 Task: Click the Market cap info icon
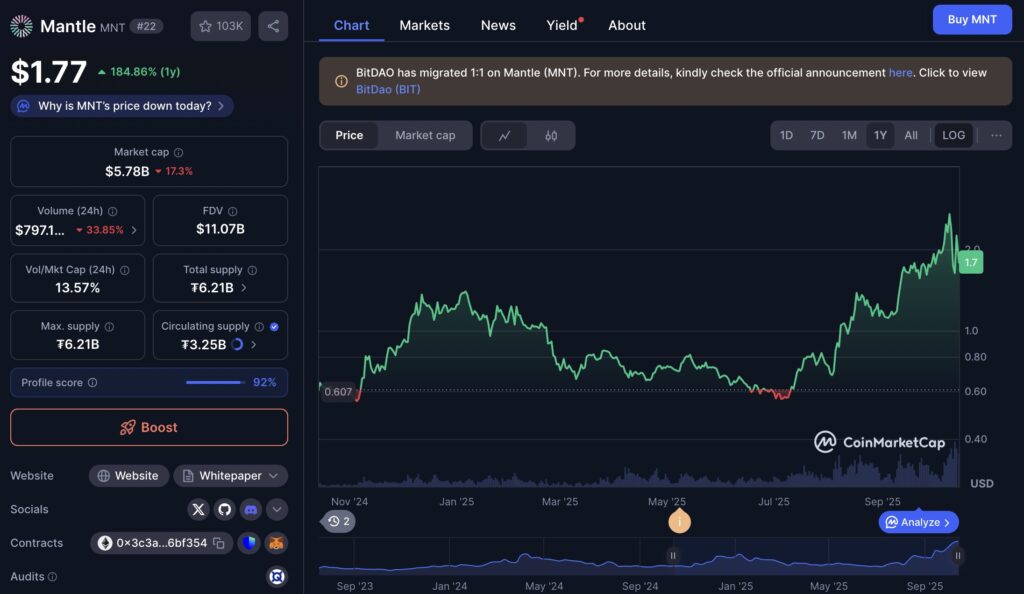click(x=178, y=152)
